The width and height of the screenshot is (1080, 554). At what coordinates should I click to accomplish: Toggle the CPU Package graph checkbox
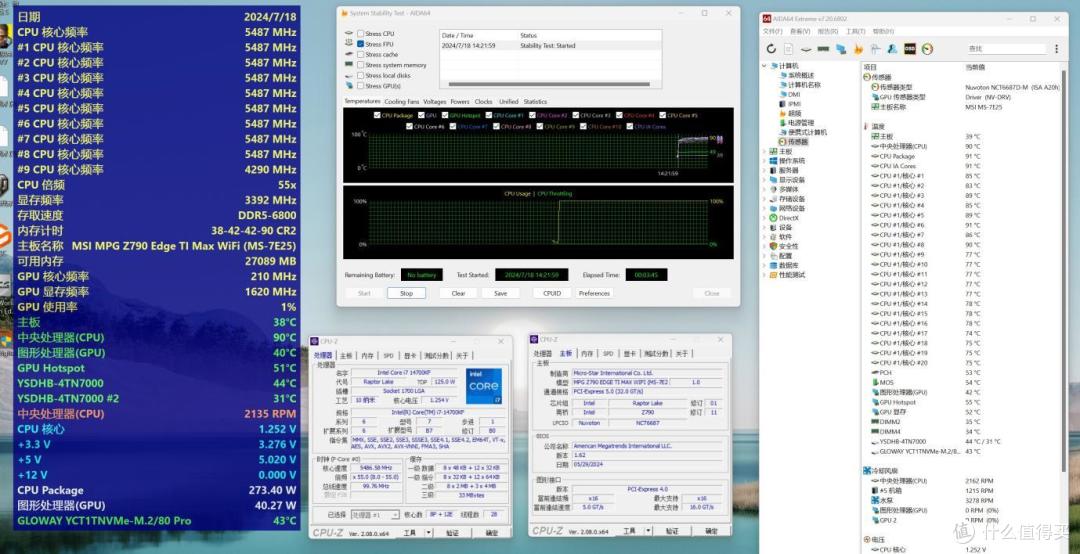(376, 116)
